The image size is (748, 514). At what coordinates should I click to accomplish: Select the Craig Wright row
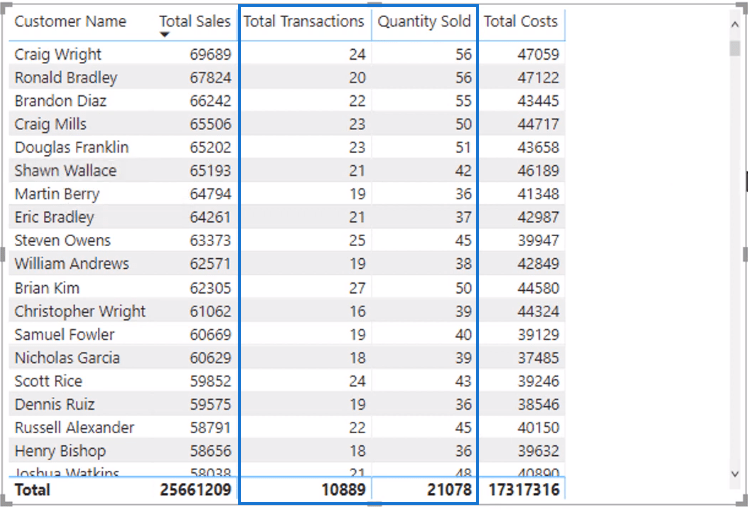coord(287,54)
